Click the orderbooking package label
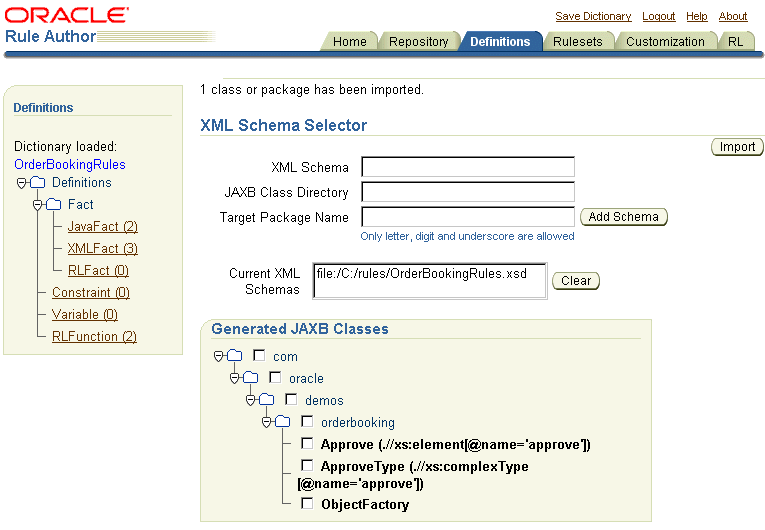Image resolution: width=765 pixels, height=530 pixels. point(358,423)
